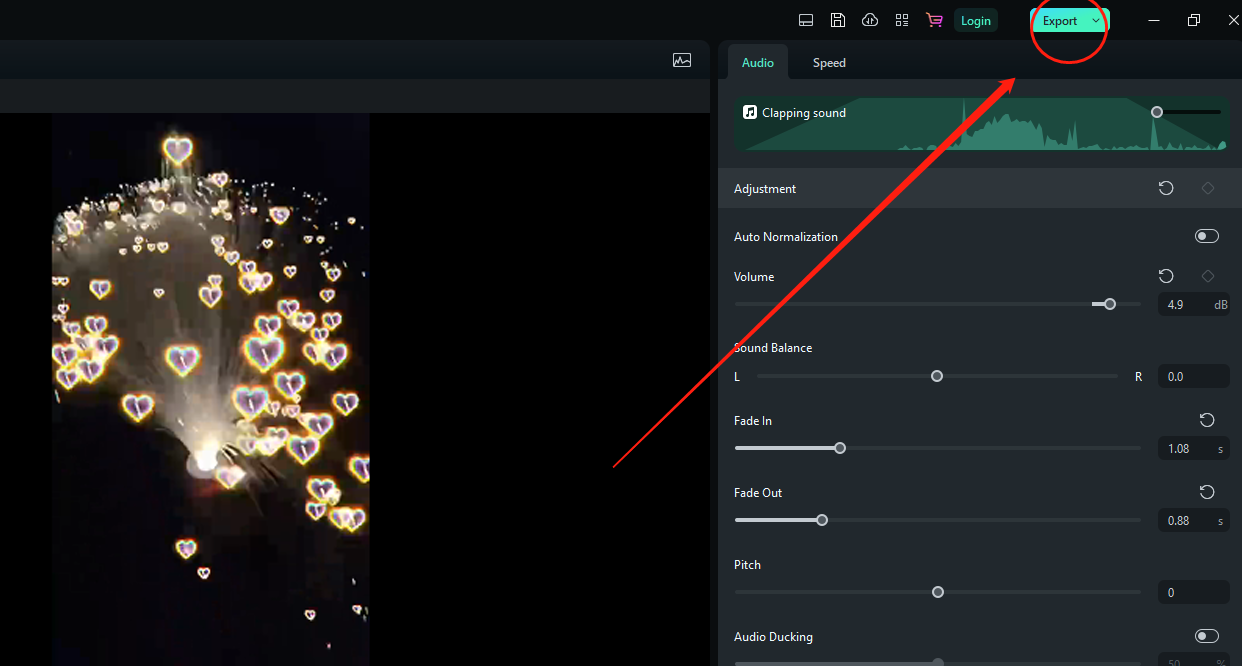Toggle the Adjustment section keyframe diamond
Viewport: 1242px width, 666px height.
coord(1208,188)
